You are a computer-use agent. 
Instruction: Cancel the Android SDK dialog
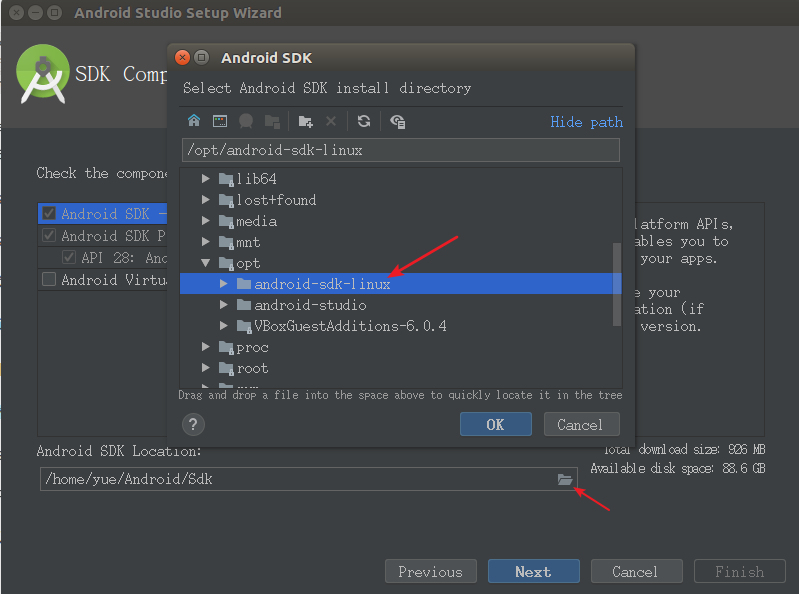click(581, 424)
